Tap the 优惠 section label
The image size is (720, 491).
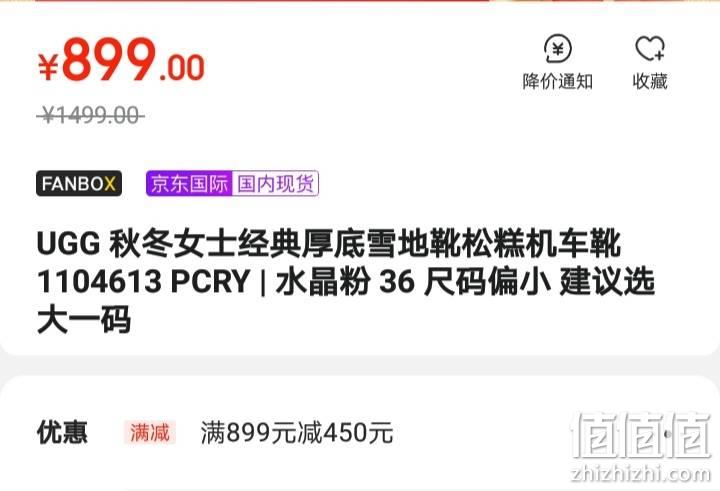click(x=62, y=432)
